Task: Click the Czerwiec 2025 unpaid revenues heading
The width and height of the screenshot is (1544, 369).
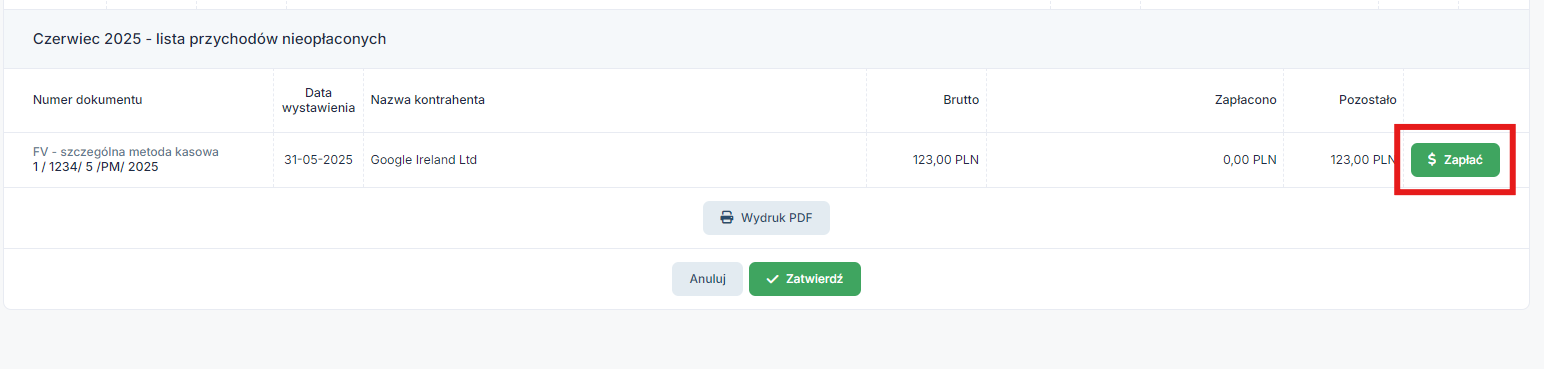Action: pos(210,39)
